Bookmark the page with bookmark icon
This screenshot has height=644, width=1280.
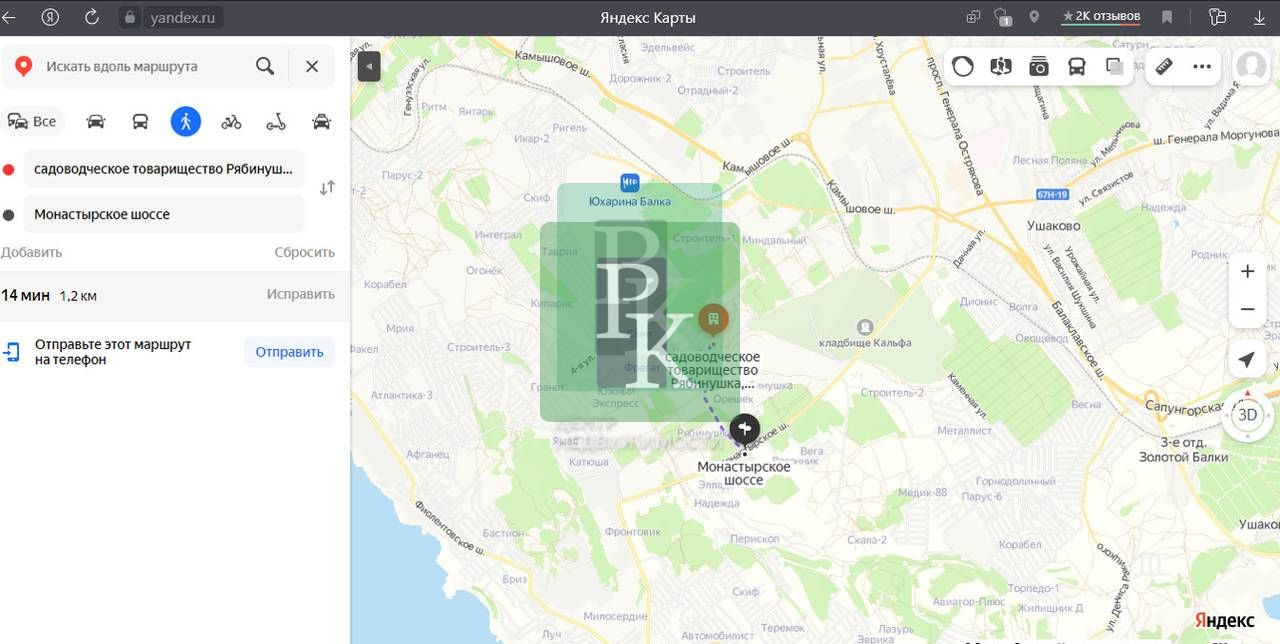tap(1167, 17)
